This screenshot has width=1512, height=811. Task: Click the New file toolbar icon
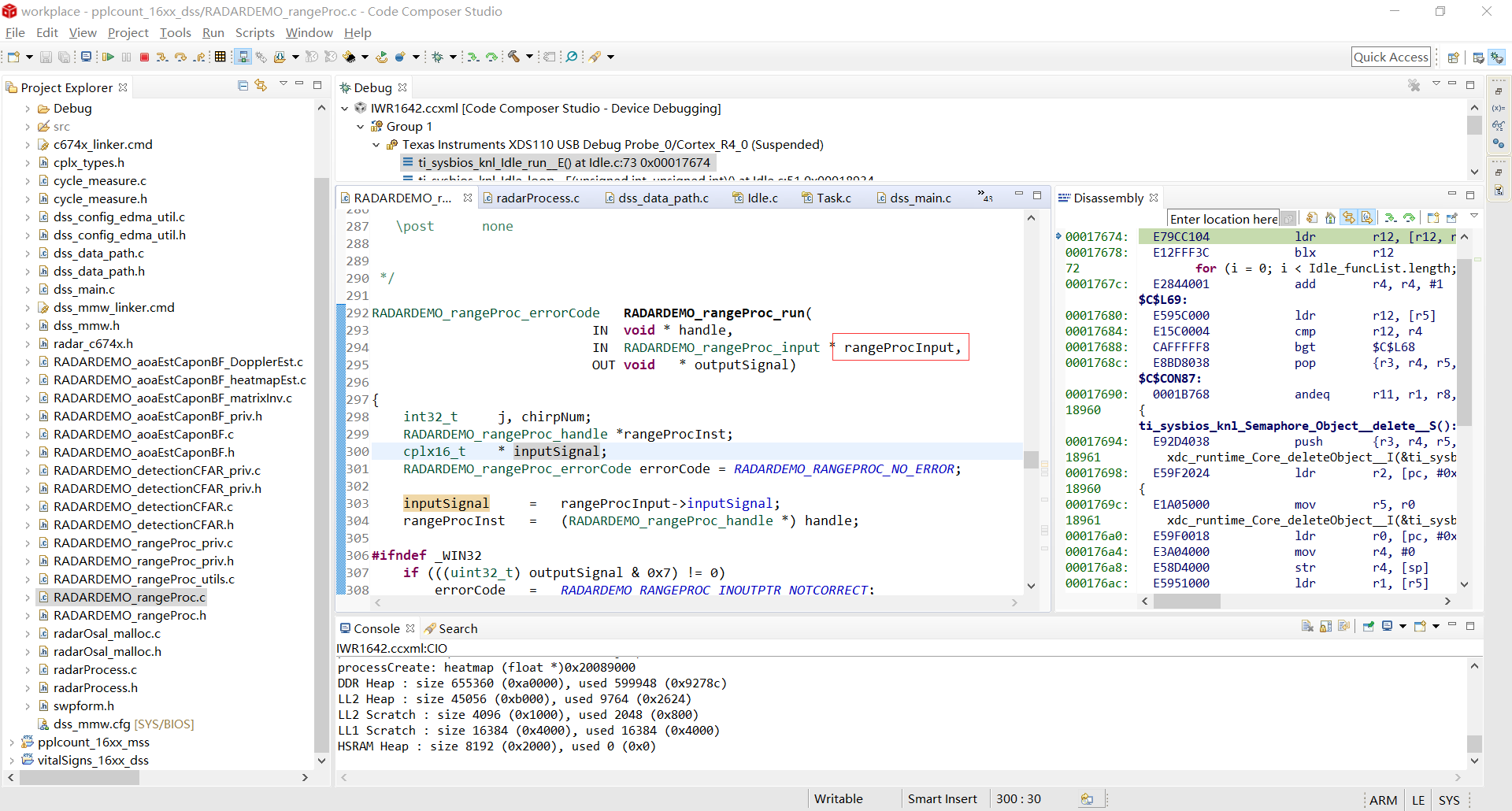pos(13,57)
